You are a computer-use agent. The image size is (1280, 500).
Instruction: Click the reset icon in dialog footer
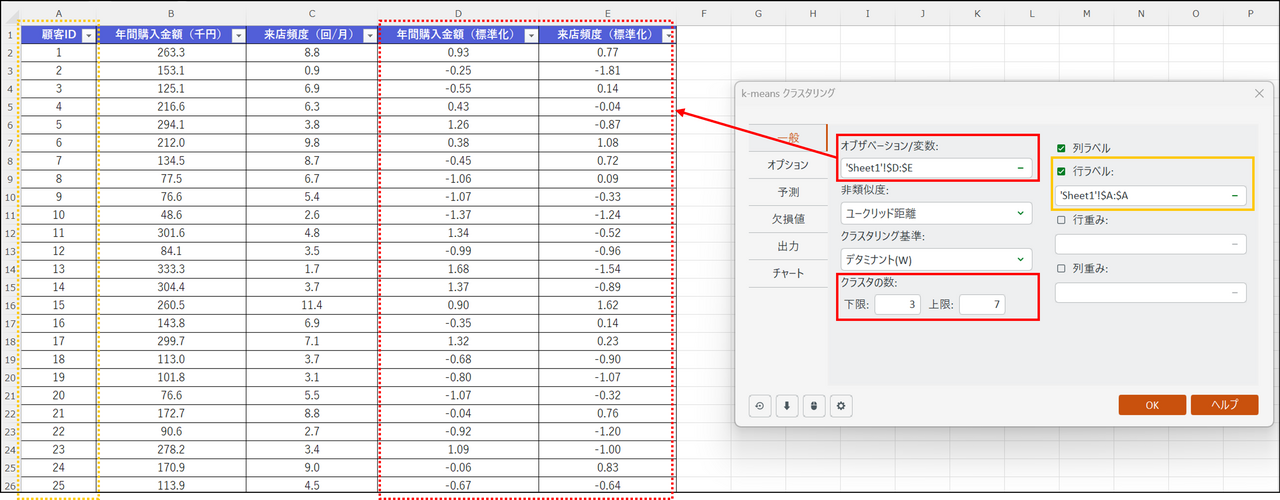point(759,405)
